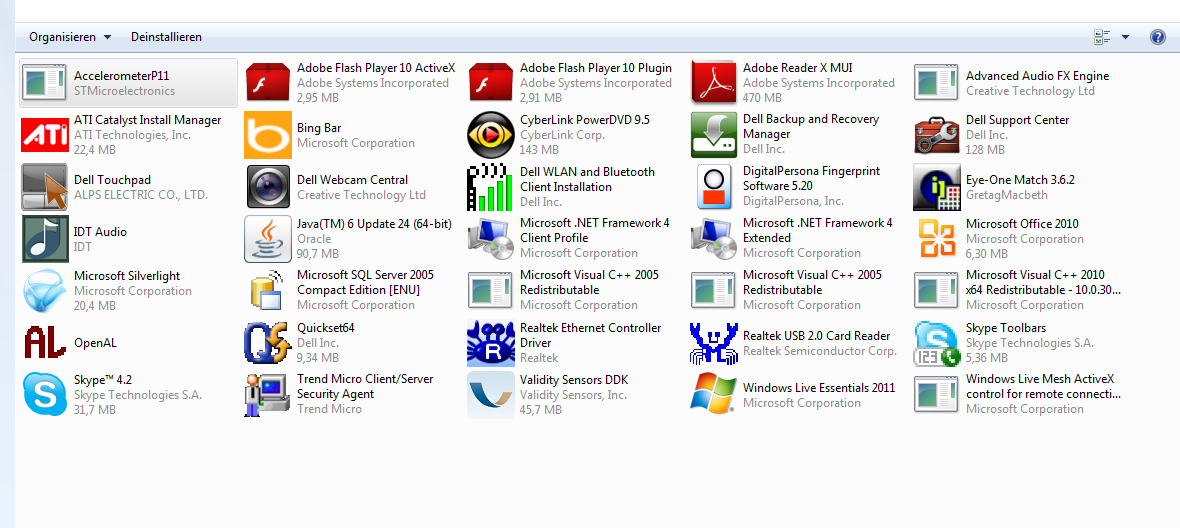Click the 'Oracle' publisher text under Java
Image resolution: width=1180 pixels, height=528 pixels.
[314, 239]
